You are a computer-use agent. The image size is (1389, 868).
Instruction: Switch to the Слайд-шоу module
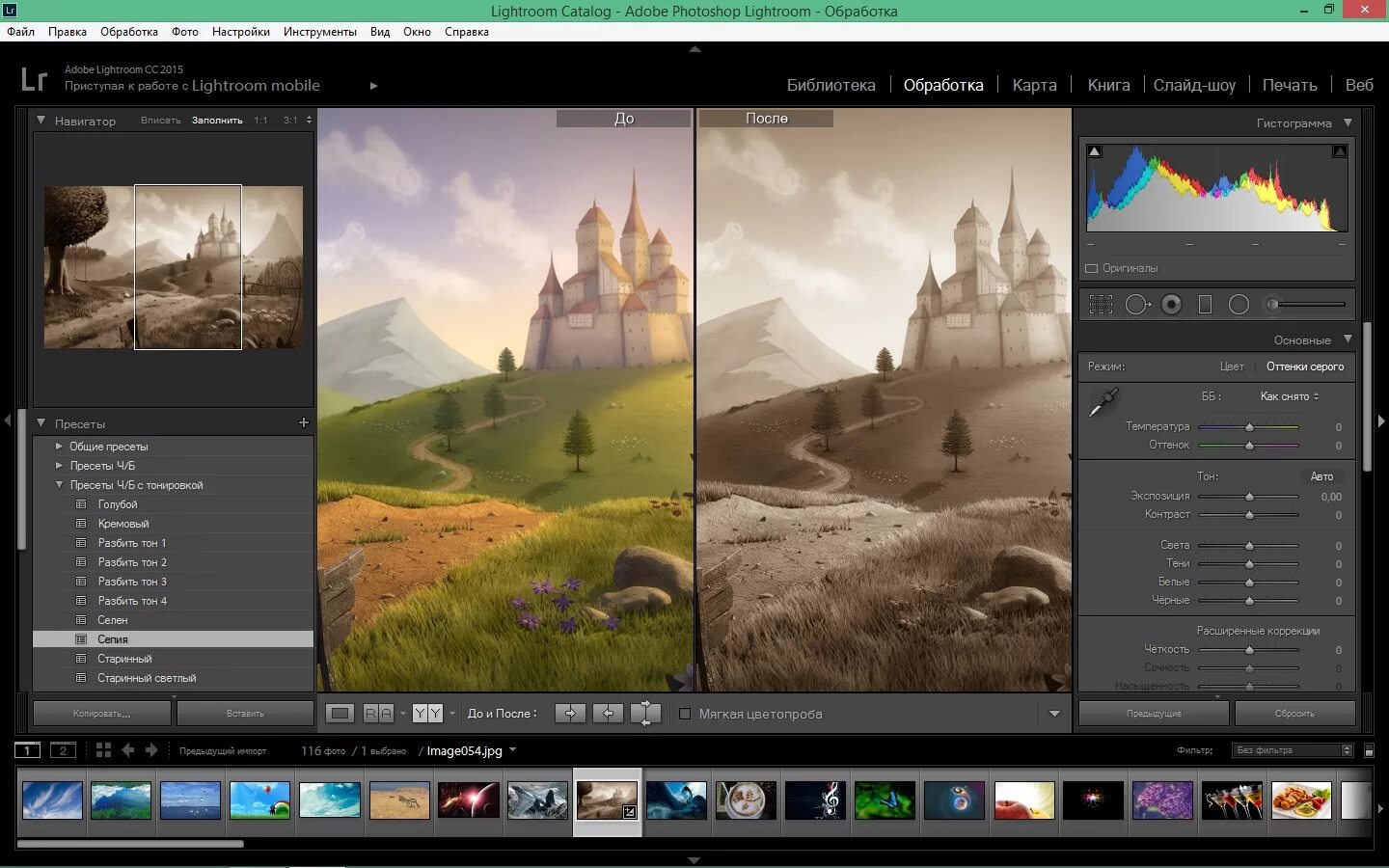pyautogui.click(x=1194, y=85)
